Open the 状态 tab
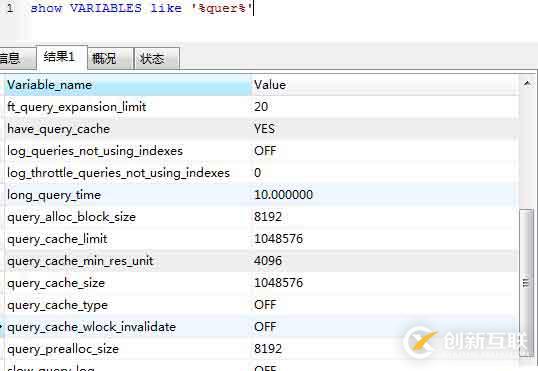The image size is (538, 371). tap(157, 59)
